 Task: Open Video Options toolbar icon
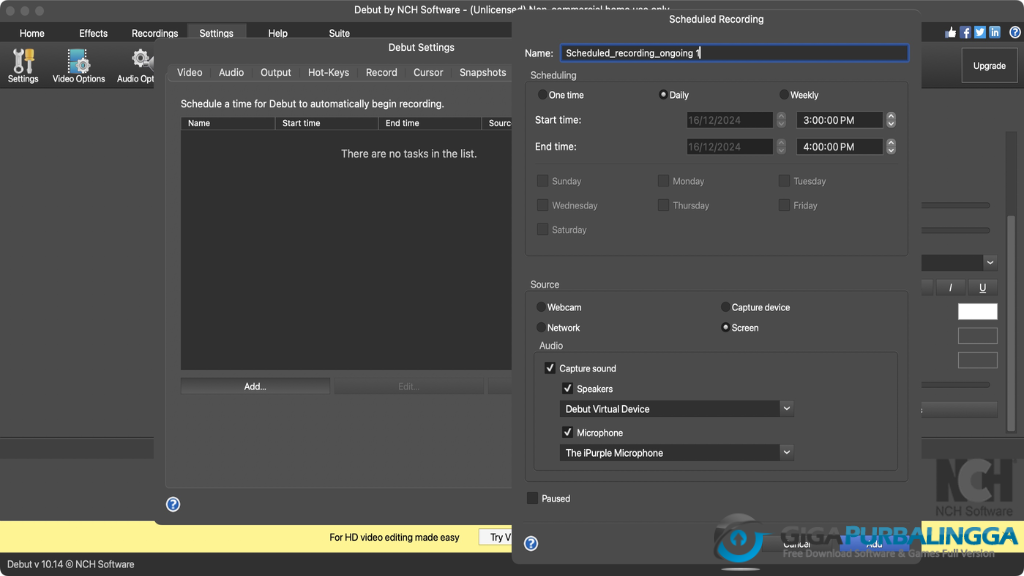[x=78, y=65]
